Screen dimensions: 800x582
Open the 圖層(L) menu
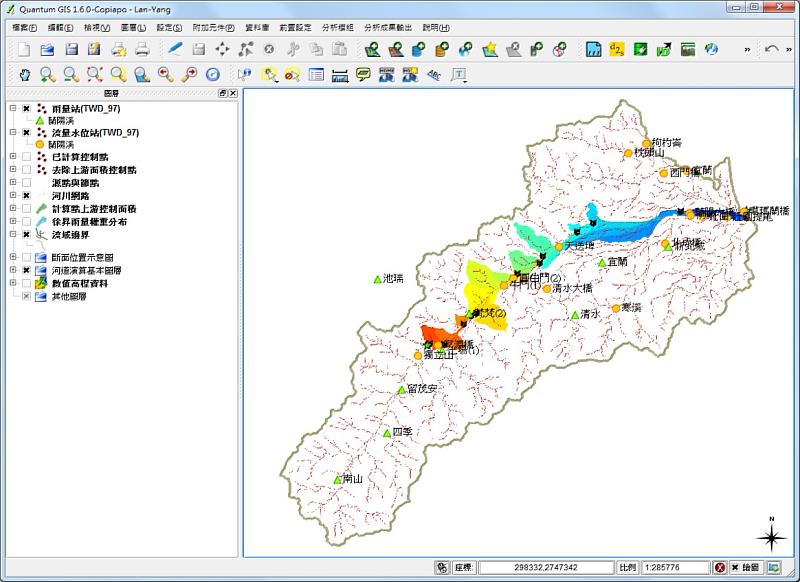point(132,27)
